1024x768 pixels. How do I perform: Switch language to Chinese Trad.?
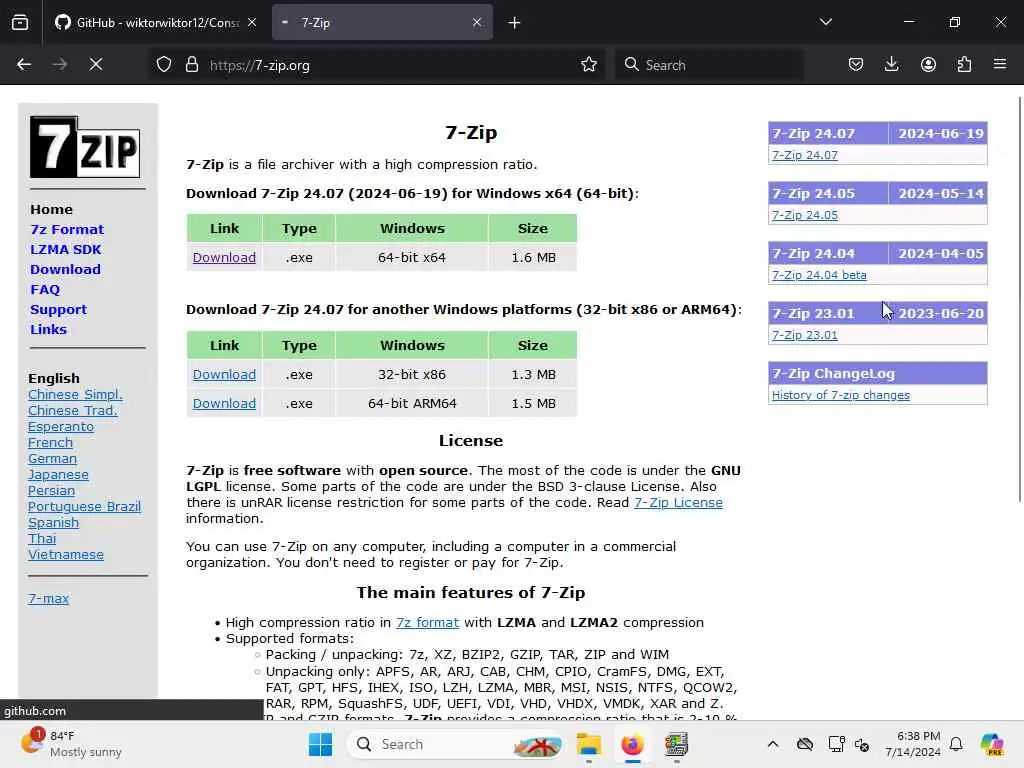(x=72, y=411)
